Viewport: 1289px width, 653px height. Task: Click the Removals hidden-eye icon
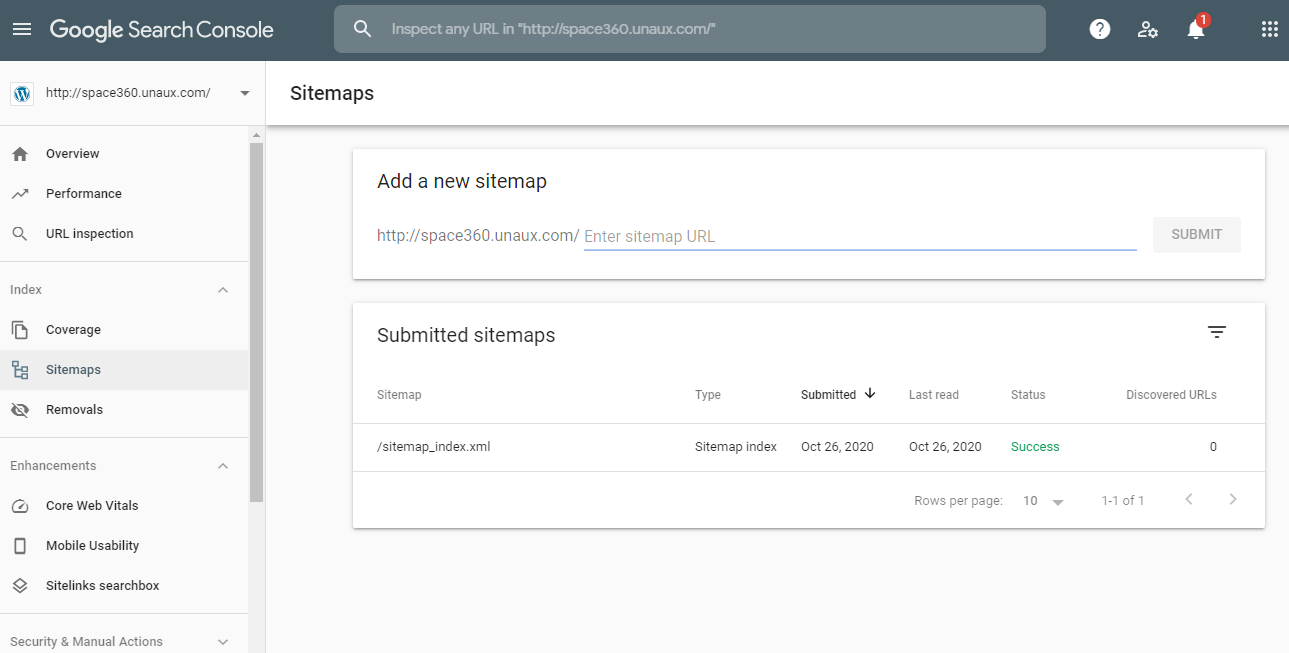click(x=20, y=409)
